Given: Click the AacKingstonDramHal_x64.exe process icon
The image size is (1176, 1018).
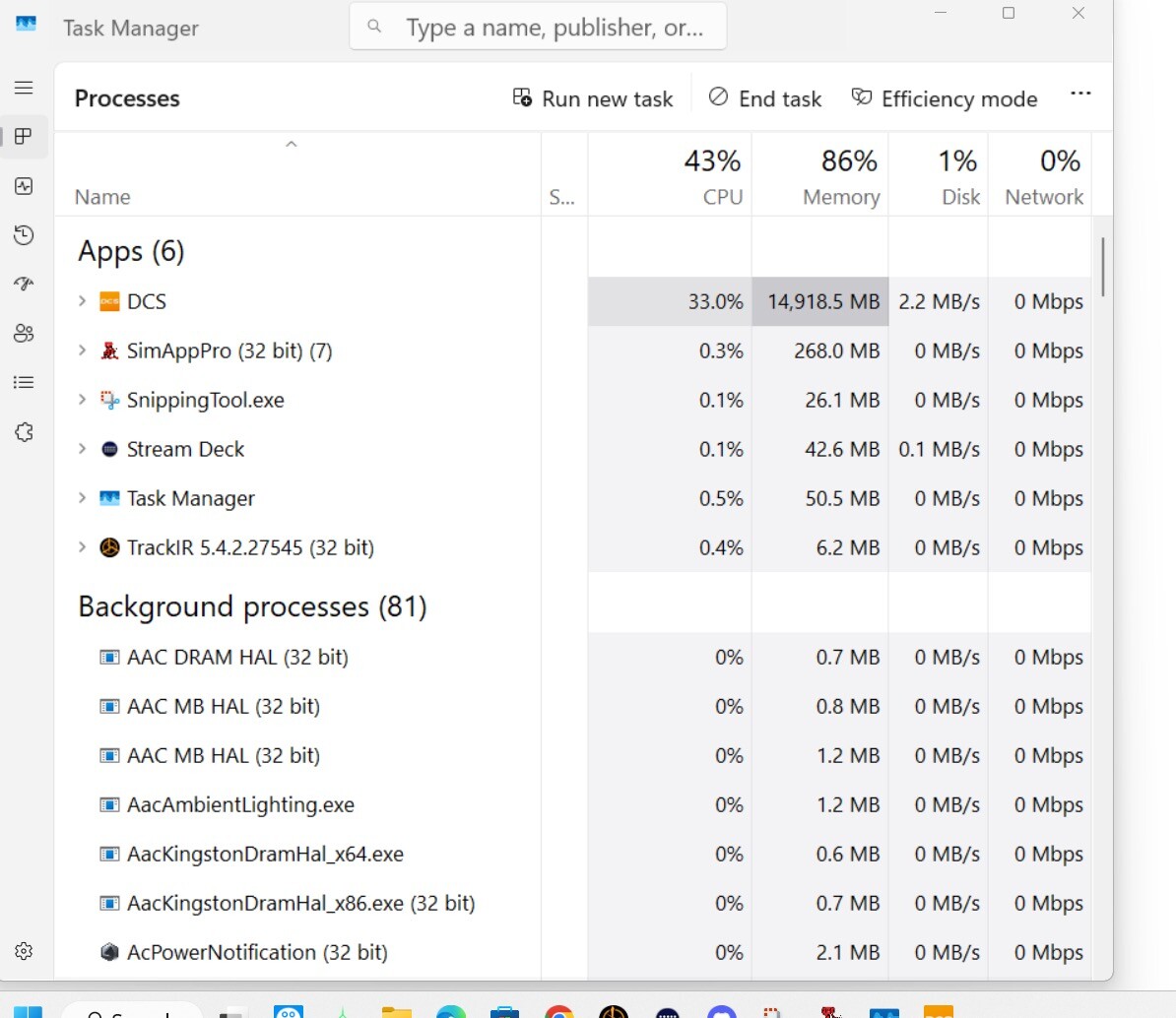Looking at the screenshot, I should (109, 855).
